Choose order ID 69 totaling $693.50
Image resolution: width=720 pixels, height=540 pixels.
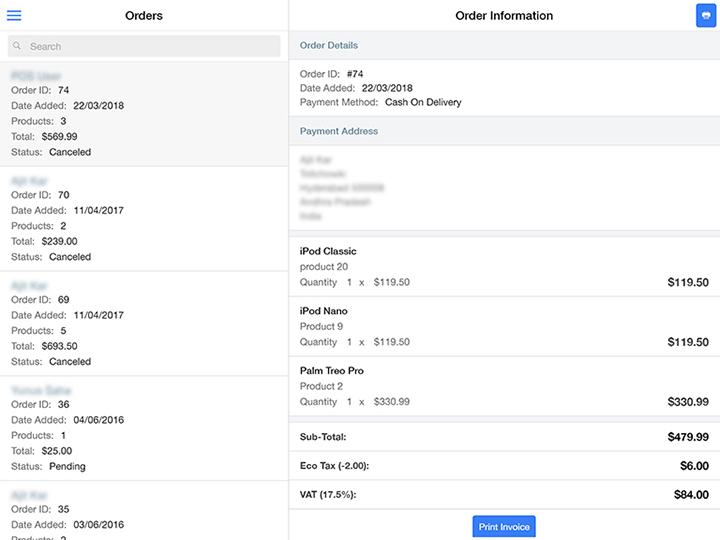click(x=144, y=323)
